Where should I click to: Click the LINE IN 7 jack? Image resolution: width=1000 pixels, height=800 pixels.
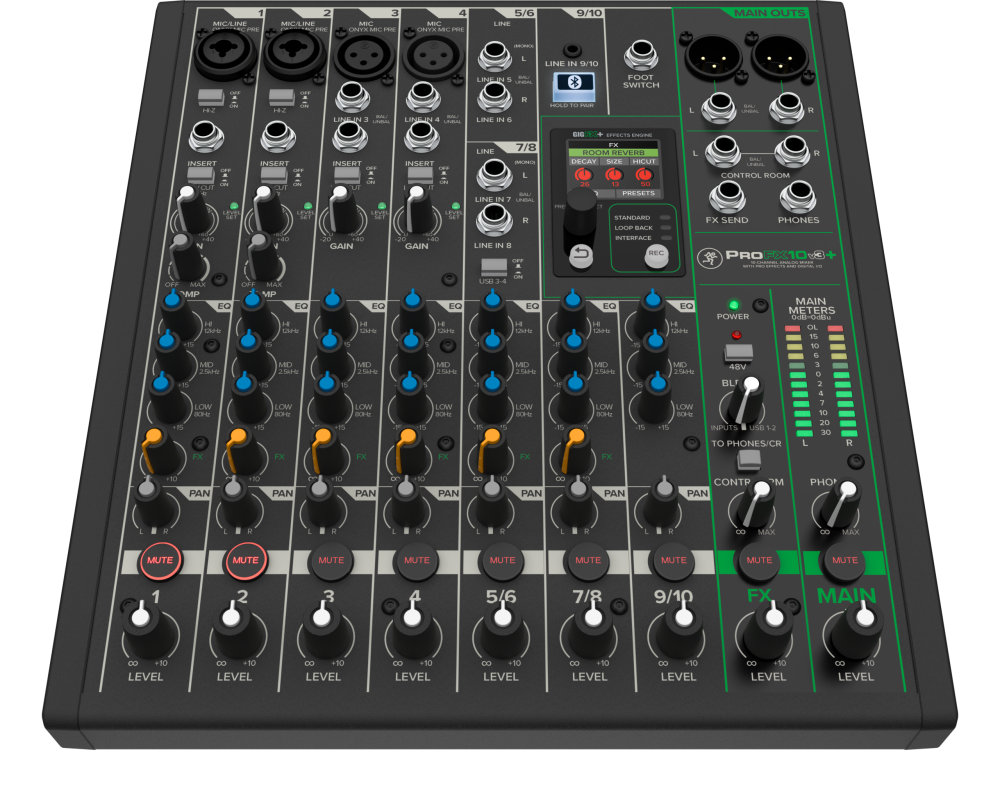tap(494, 174)
